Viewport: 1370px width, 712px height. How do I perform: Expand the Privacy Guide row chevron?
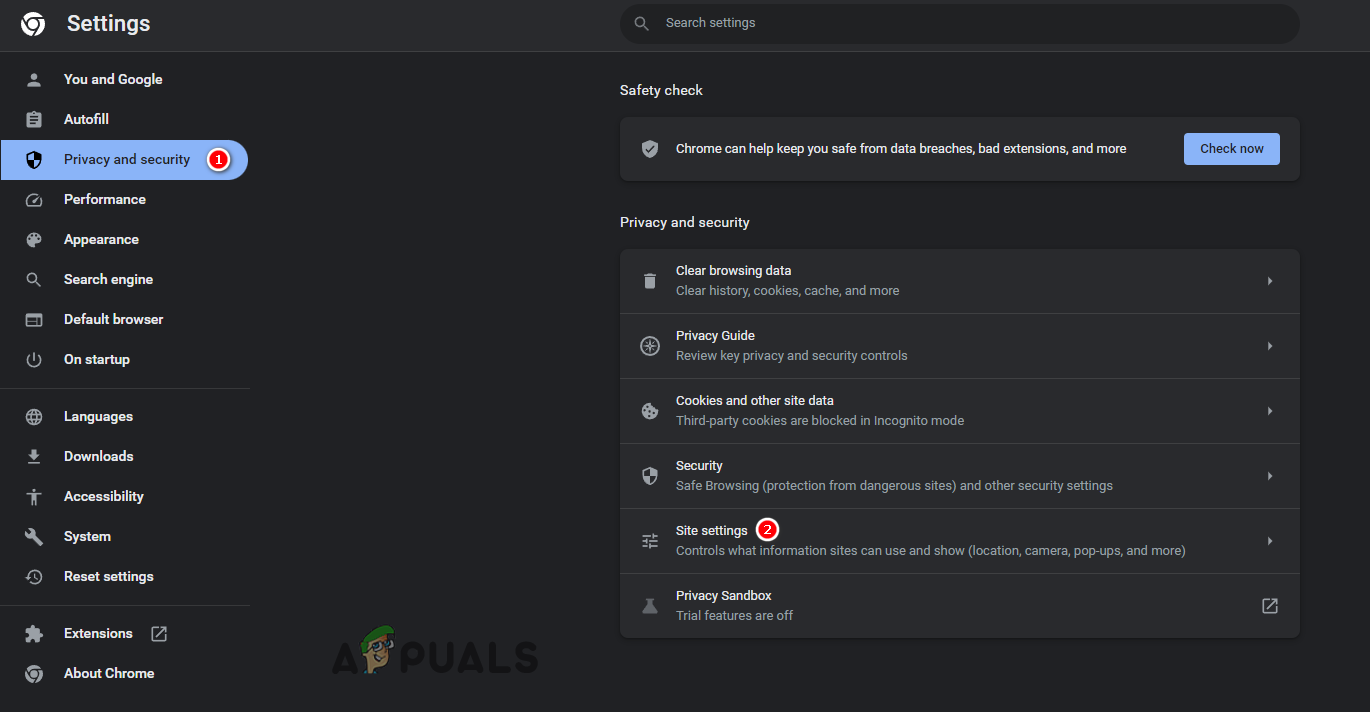pyautogui.click(x=1270, y=345)
